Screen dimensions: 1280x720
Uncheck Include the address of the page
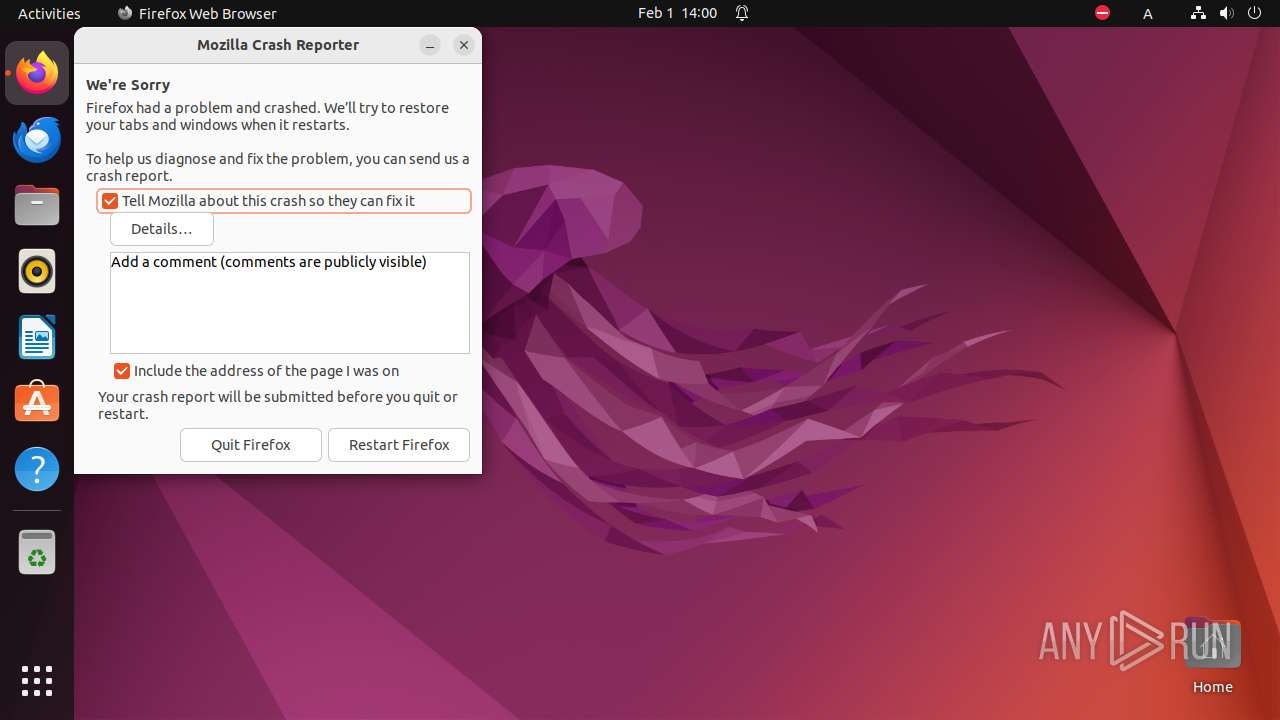pyautogui.click(x=122, y=371)
